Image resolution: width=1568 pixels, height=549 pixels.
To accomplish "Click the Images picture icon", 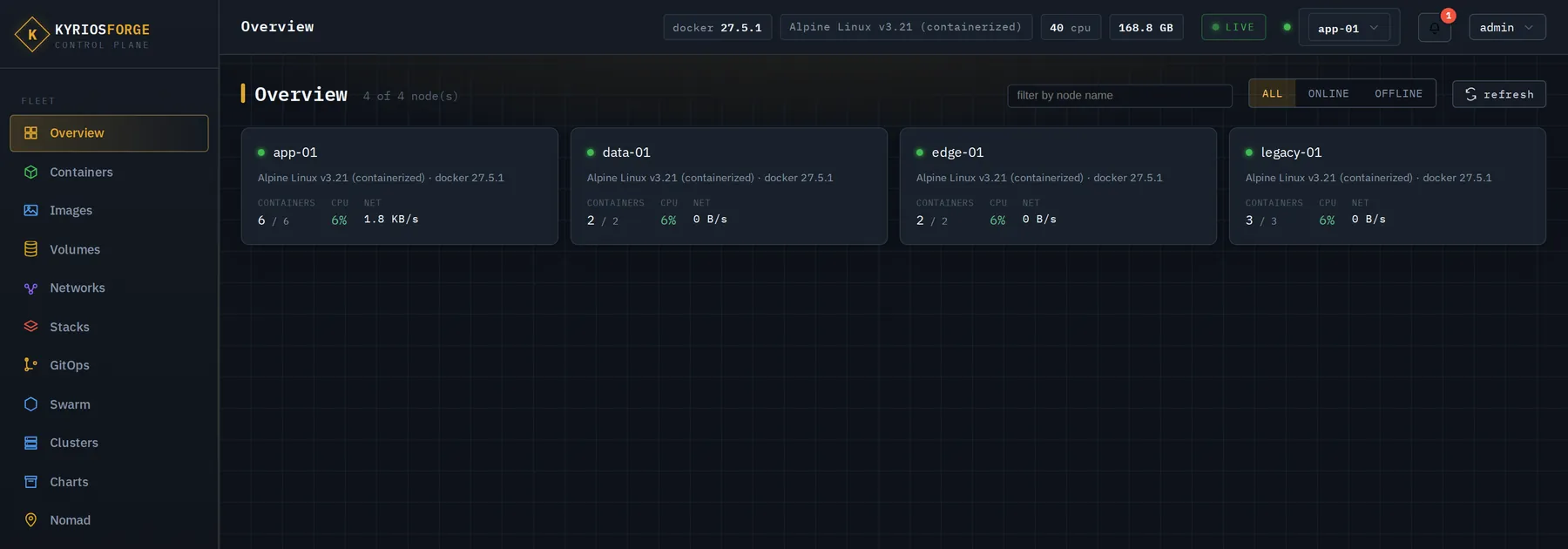I will 30,210.
